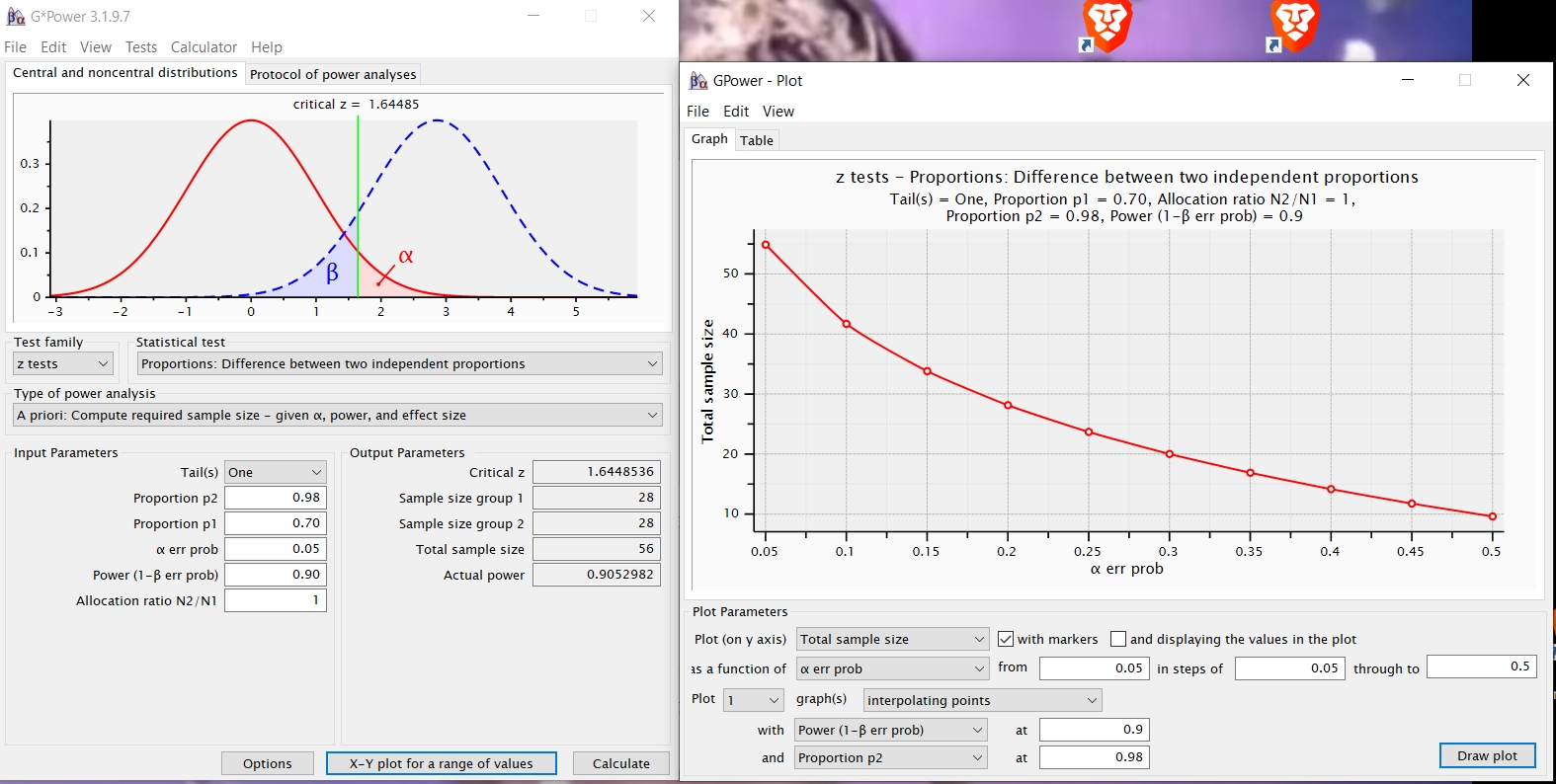Open the Statistical test dropdown
Image resolution: width=1556 pixels, height=784 pixels.
[399, 364]
